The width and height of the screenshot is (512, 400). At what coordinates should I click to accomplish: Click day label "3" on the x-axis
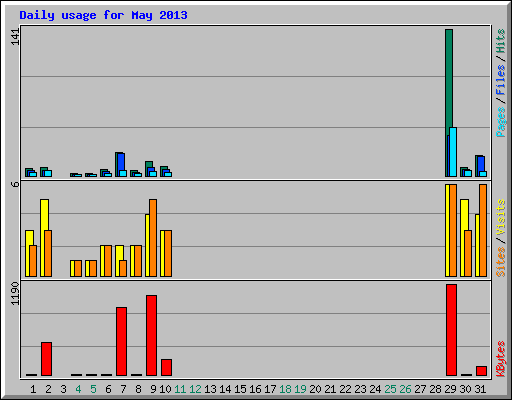point(63,389)
